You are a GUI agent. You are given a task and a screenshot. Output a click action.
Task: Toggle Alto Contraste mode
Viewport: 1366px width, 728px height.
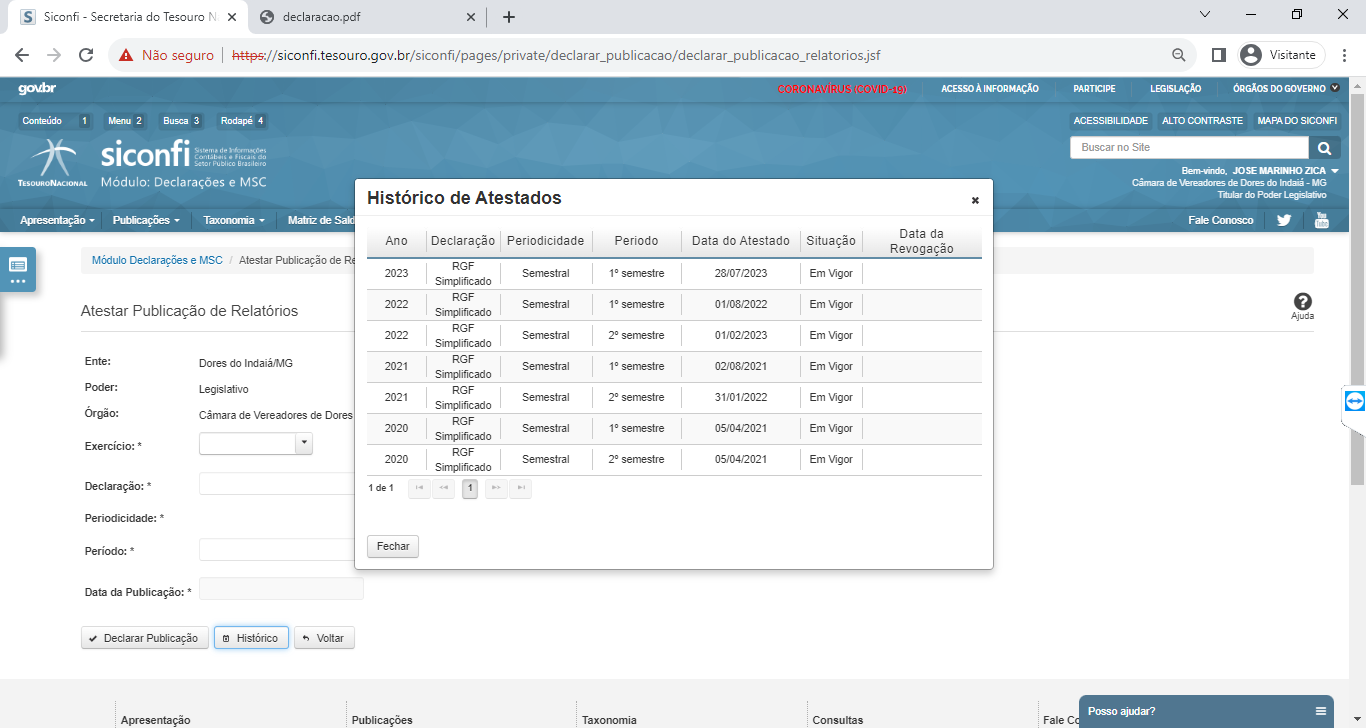[x=1202, y=120]
